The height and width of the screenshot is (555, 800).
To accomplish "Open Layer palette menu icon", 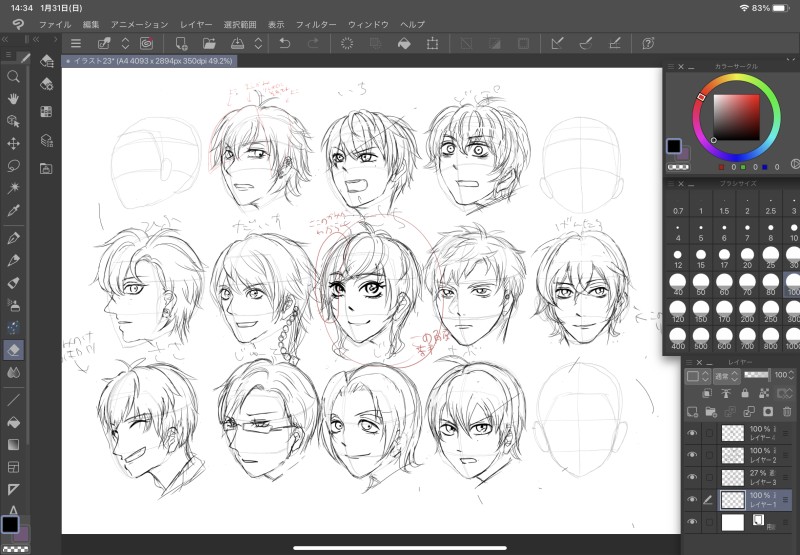I will [x=690, y=362].
